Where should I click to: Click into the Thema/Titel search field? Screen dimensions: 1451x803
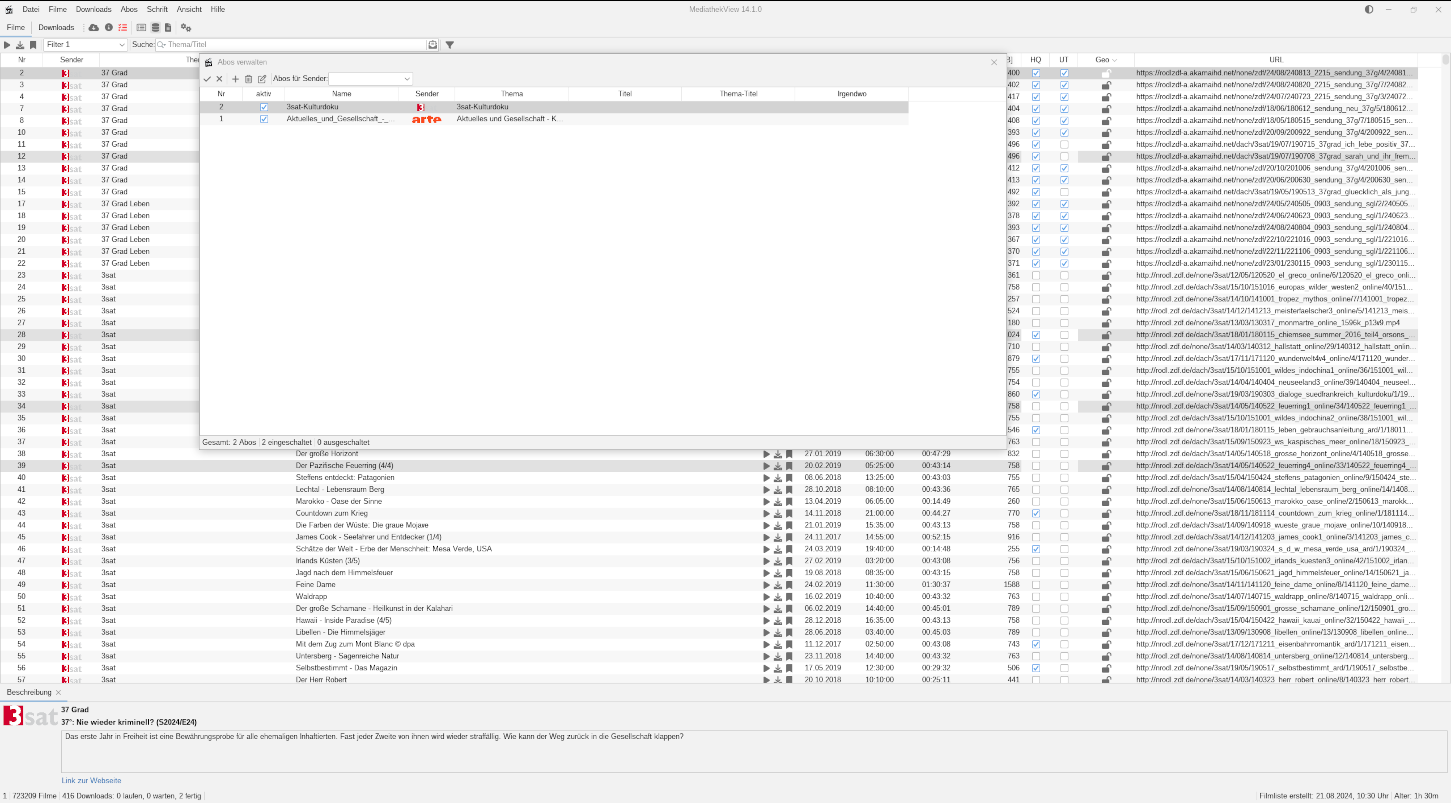(x=295, y=45)
